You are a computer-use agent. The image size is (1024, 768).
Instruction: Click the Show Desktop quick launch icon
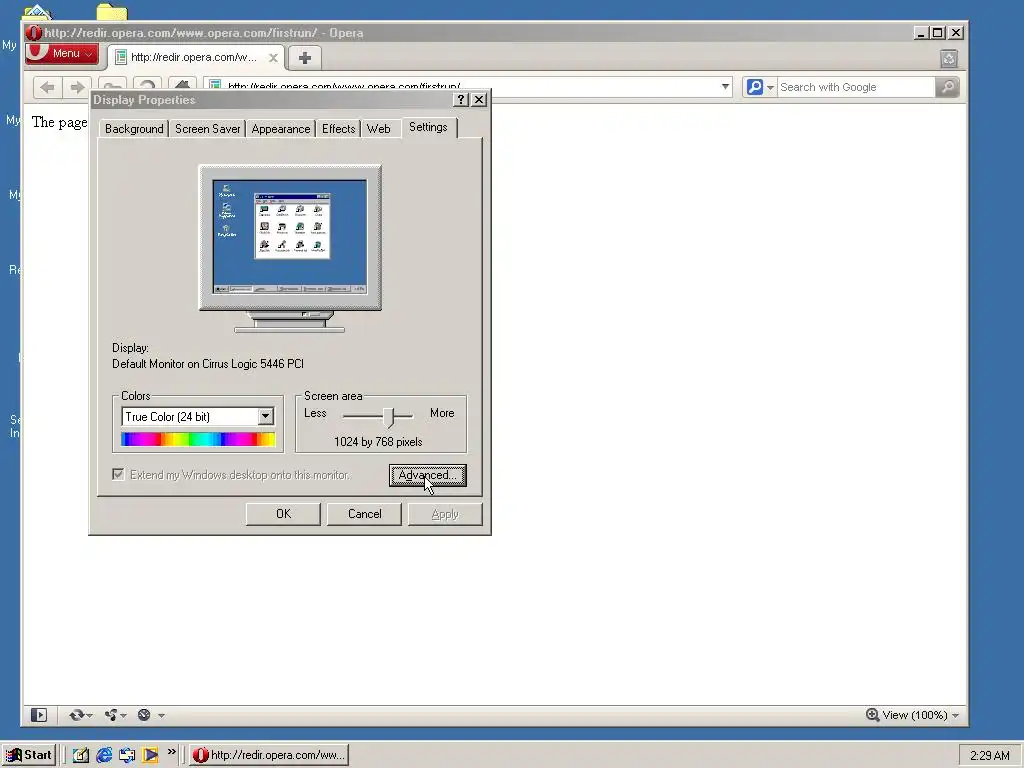(80, 755)
